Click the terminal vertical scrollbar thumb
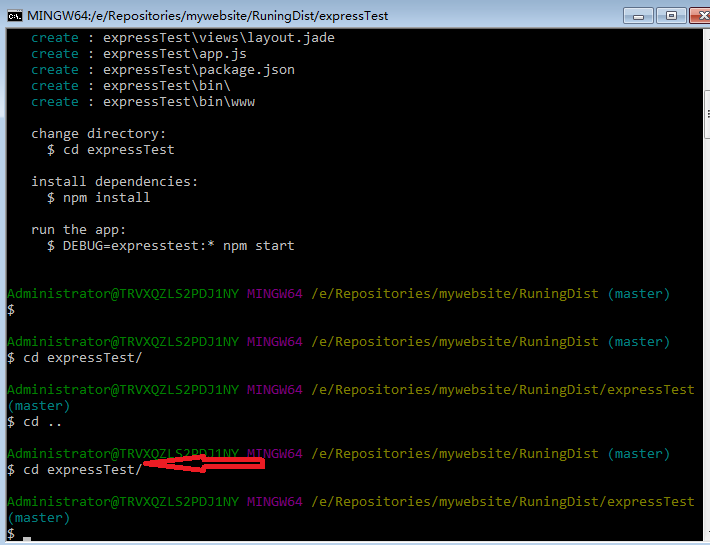The height and width of the screenshot is (545, 710). (707, 115)
